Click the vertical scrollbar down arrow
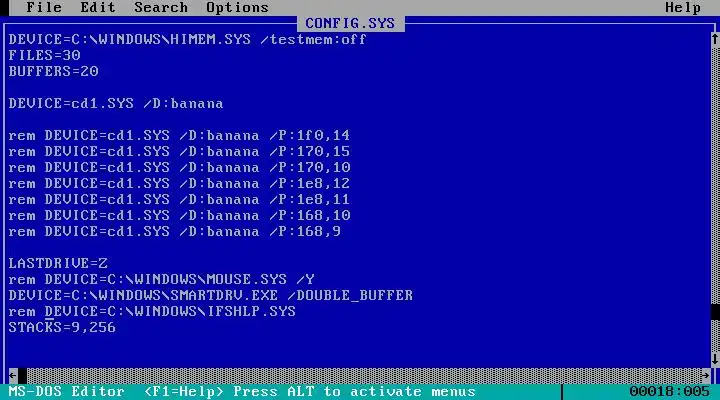 coord(715,359)
